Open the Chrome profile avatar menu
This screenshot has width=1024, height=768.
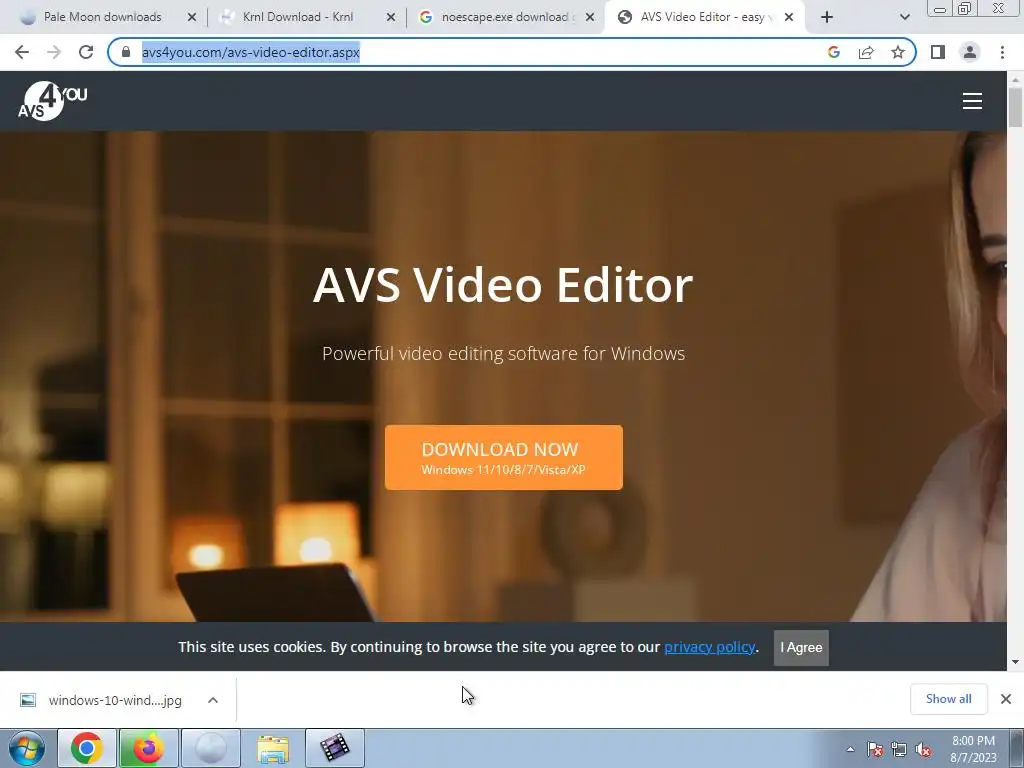970,52
